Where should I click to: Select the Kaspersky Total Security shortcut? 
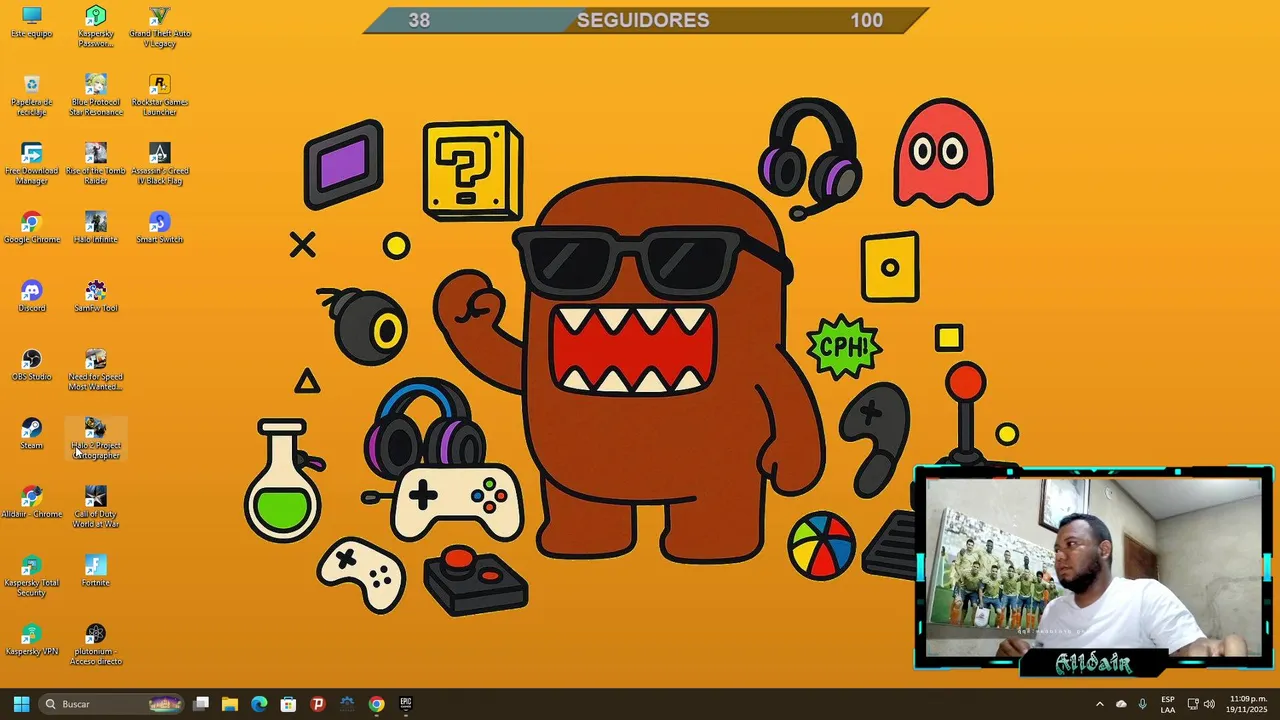pyautogui.click(x=31, y=577)
